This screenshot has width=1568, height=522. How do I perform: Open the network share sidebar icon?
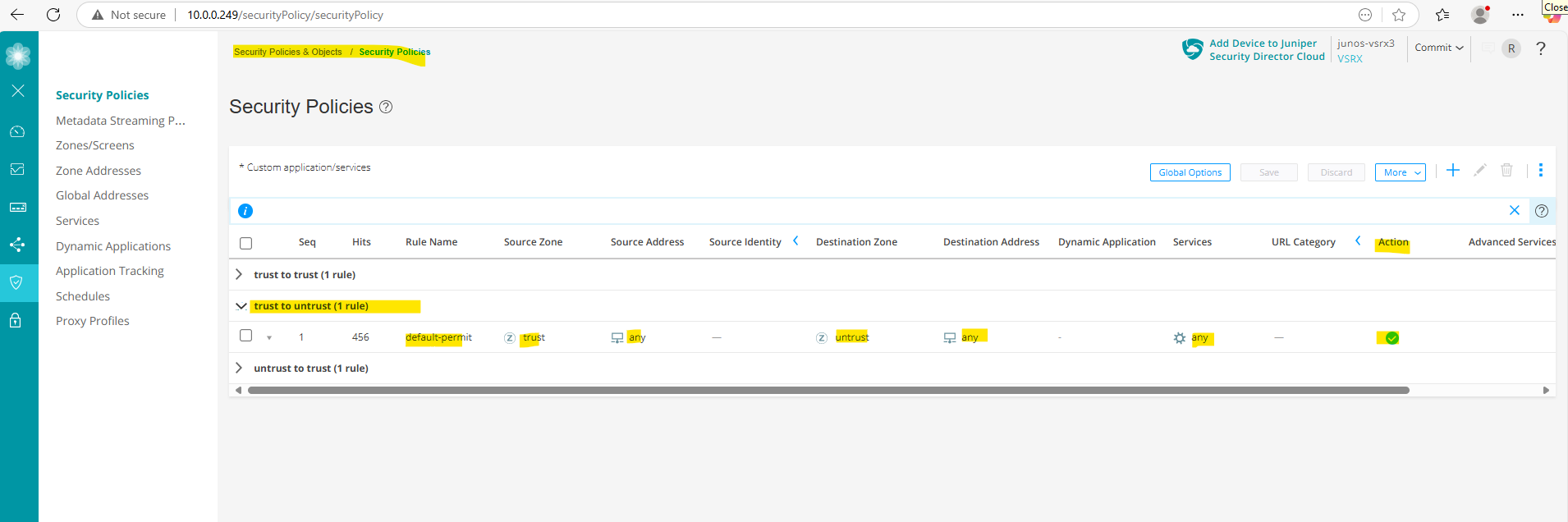click(x=17, y=245)
